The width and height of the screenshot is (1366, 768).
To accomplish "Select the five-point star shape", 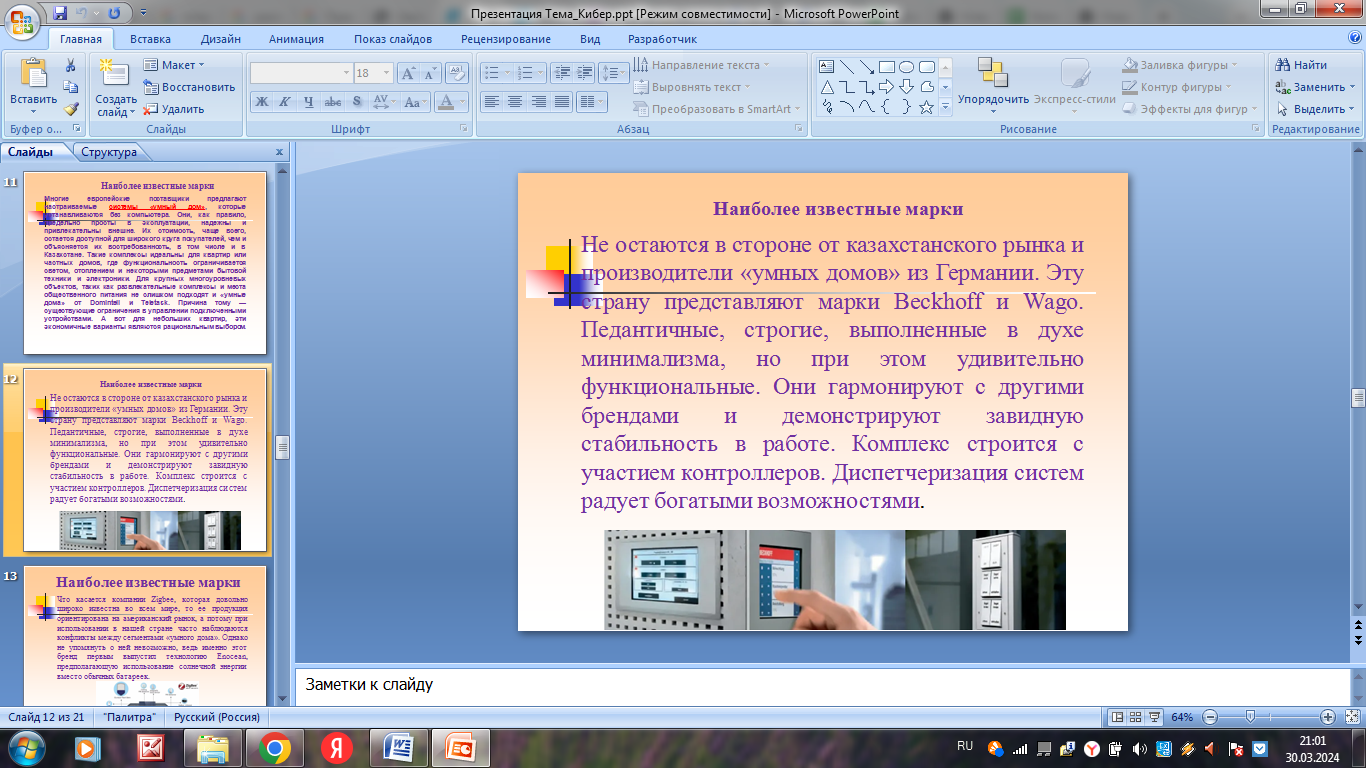I will click(927, 107).
